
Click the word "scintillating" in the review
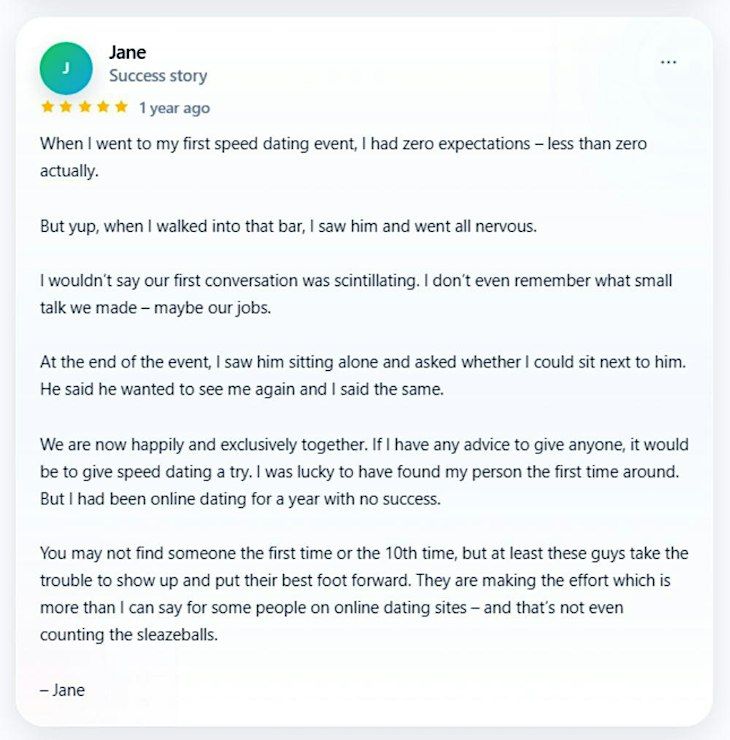[x=376, y=281]
